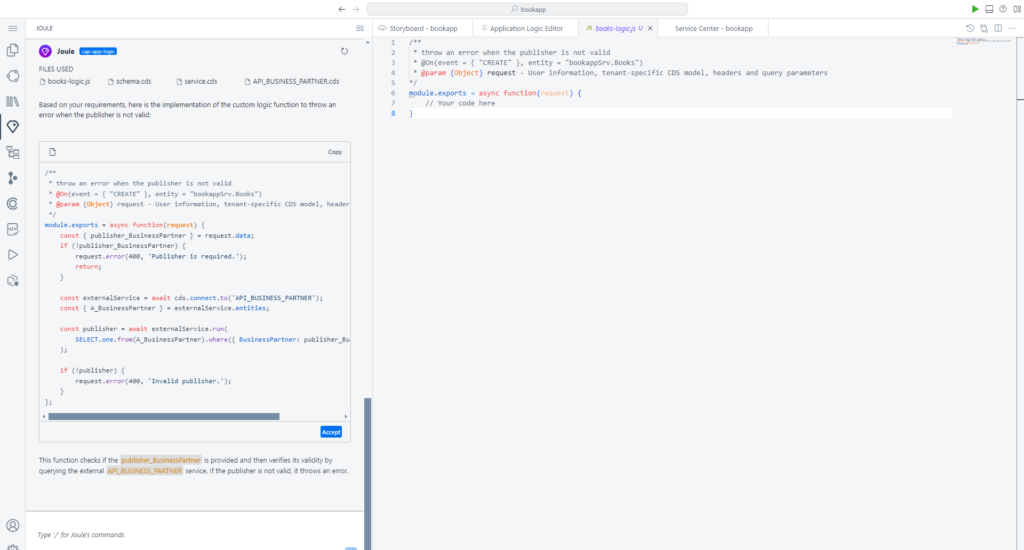Image resolution: width=1024 pixels, height=550 pixels.
Task: Open the circular-arrows view below Explorer
Action: pos(12,76)
